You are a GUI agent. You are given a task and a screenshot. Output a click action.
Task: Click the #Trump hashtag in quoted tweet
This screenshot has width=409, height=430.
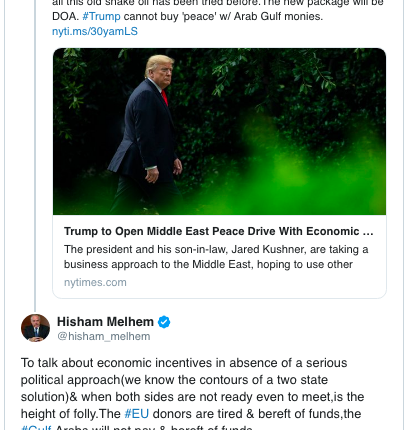101,16
